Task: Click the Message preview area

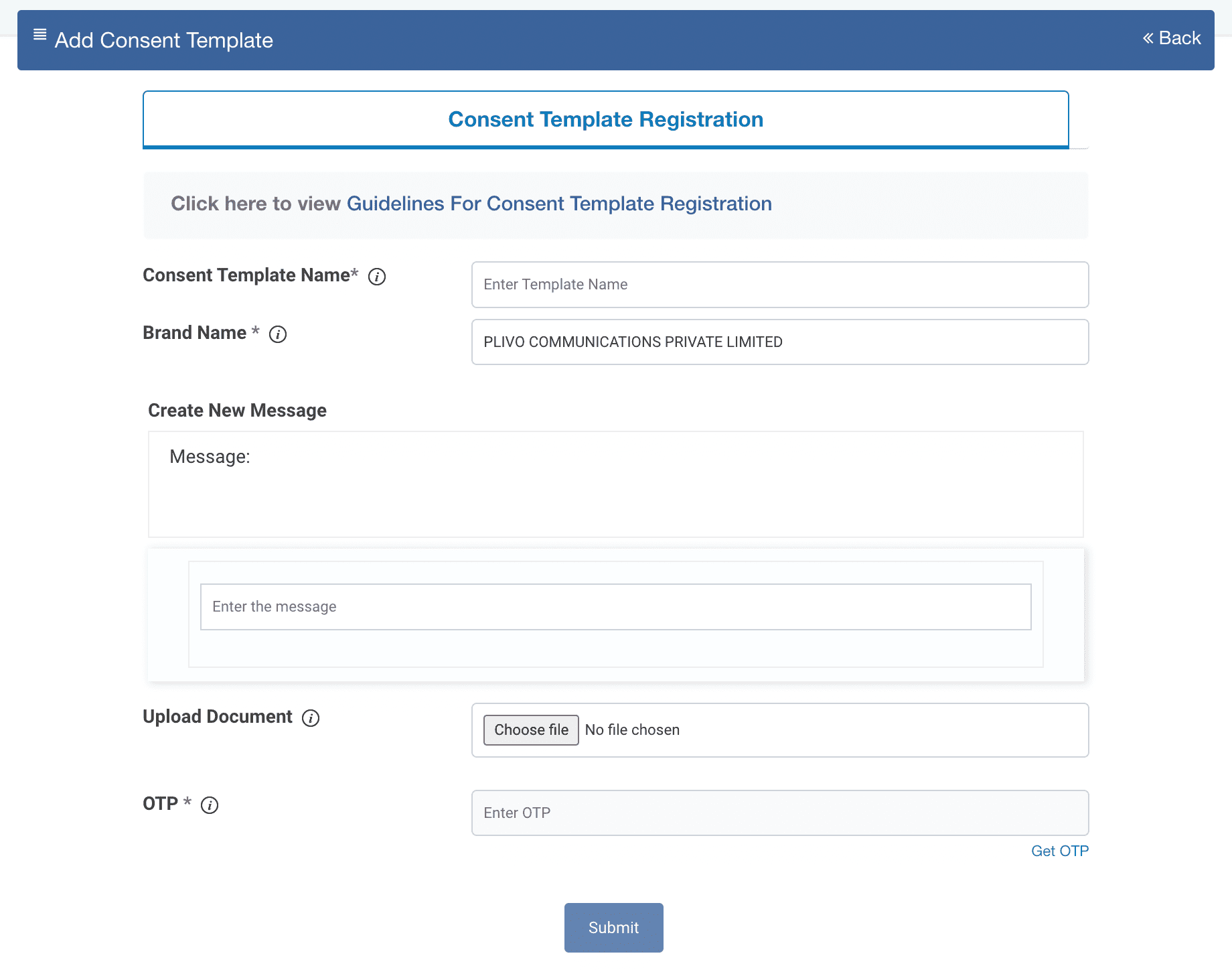Action: coord(615,484)
